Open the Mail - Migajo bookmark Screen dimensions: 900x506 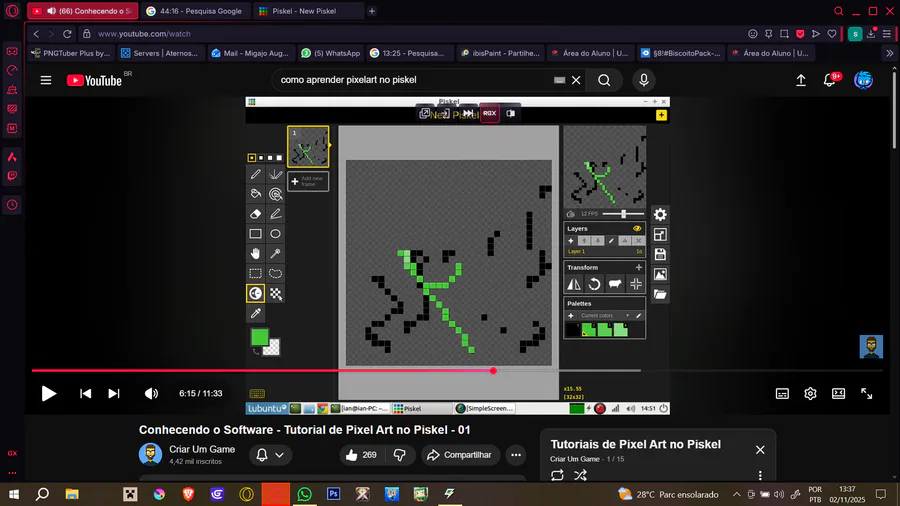(250, 53)
